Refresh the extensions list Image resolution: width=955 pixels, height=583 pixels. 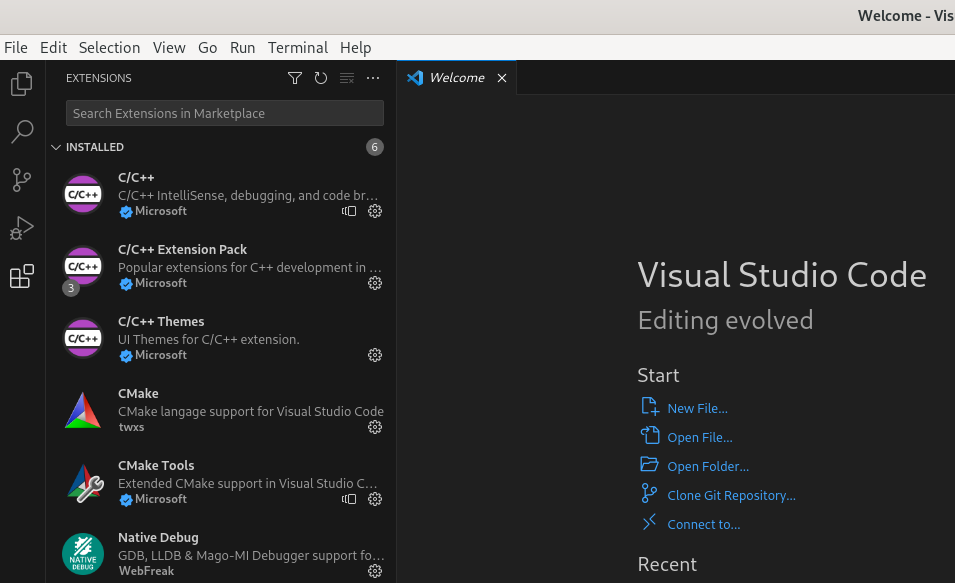(321, 78)
